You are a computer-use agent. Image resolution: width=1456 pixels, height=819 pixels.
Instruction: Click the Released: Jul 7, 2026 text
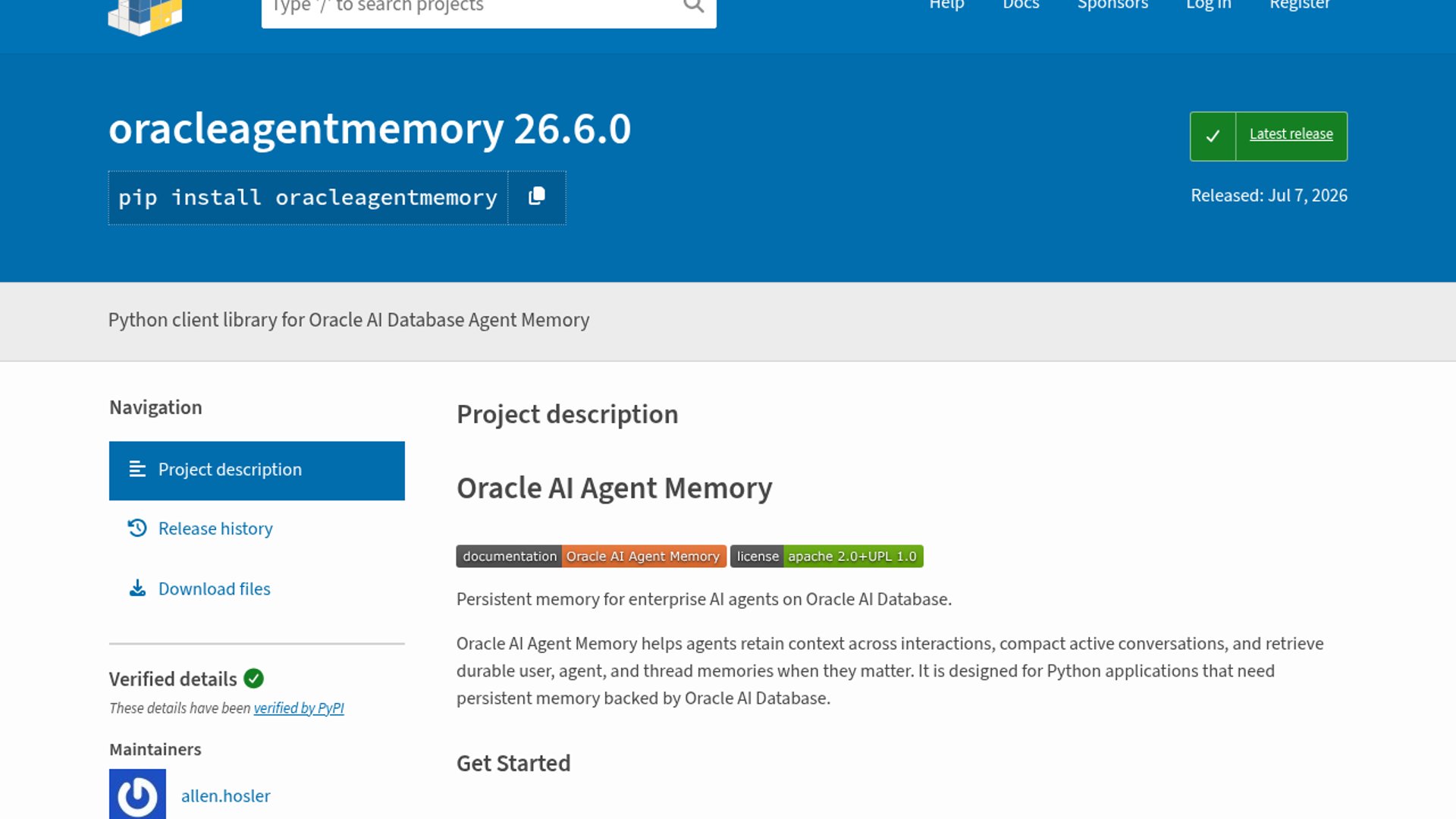(1269, 196)
